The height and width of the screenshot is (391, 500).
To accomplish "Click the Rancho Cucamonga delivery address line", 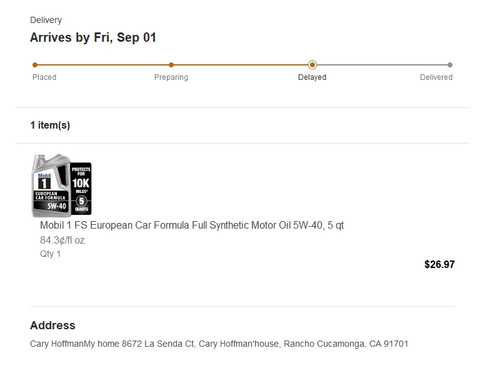I will click(x=219, y=344).
